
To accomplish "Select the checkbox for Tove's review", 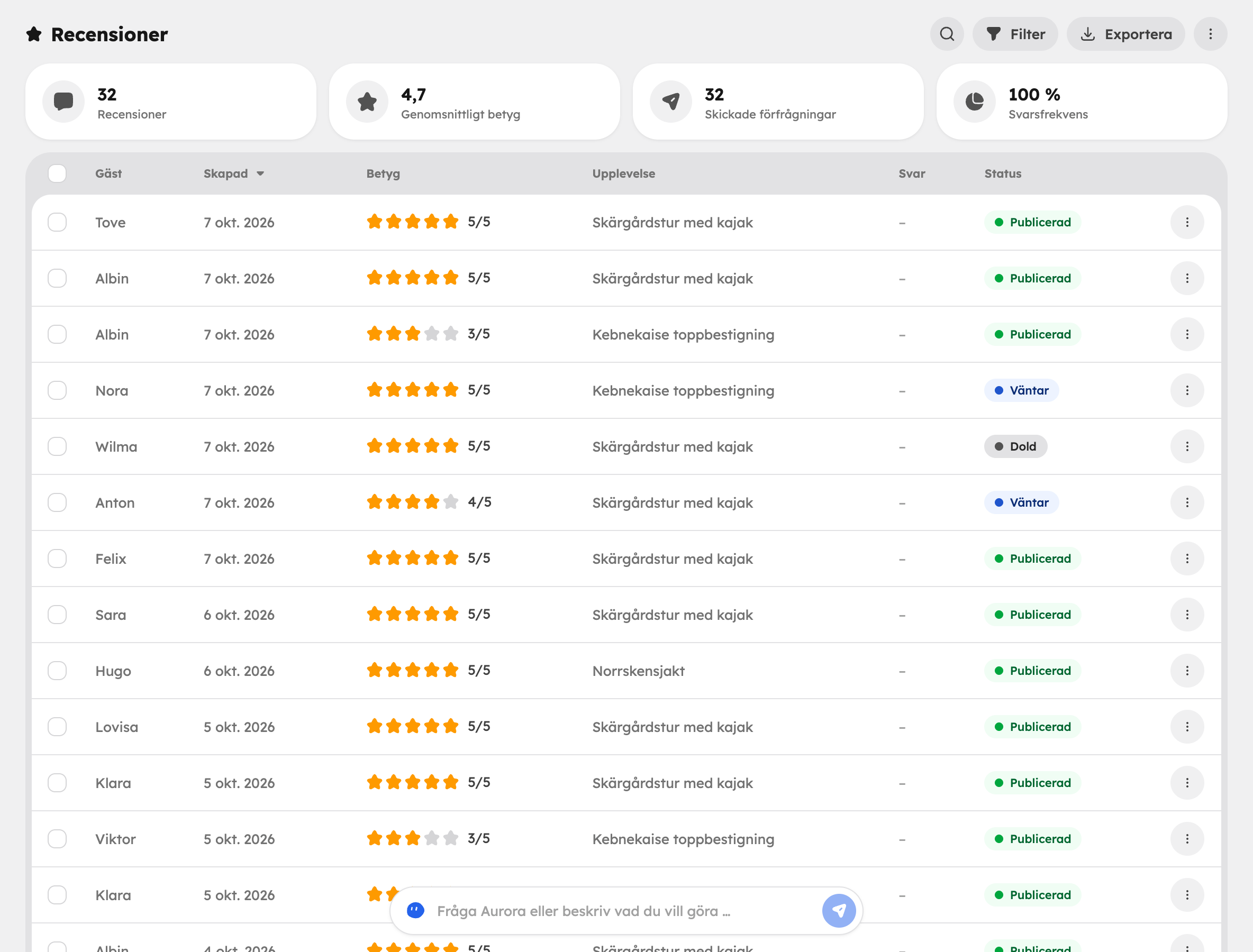I will click(57, 222).
